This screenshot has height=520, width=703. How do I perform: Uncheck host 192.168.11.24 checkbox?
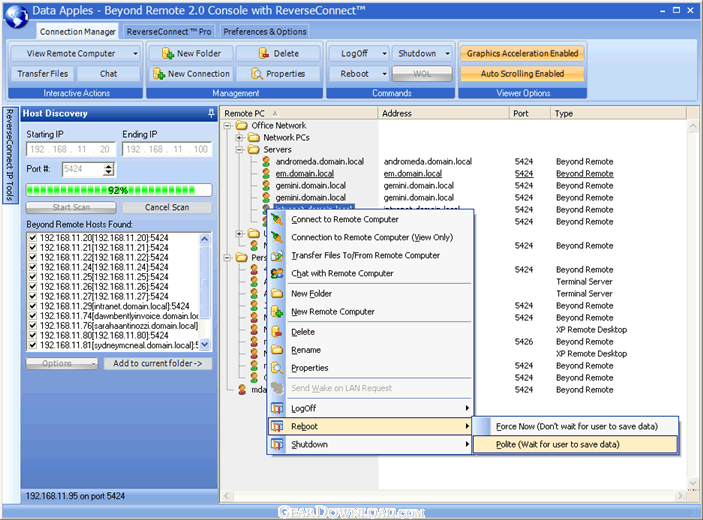click(x=32, y=267)
